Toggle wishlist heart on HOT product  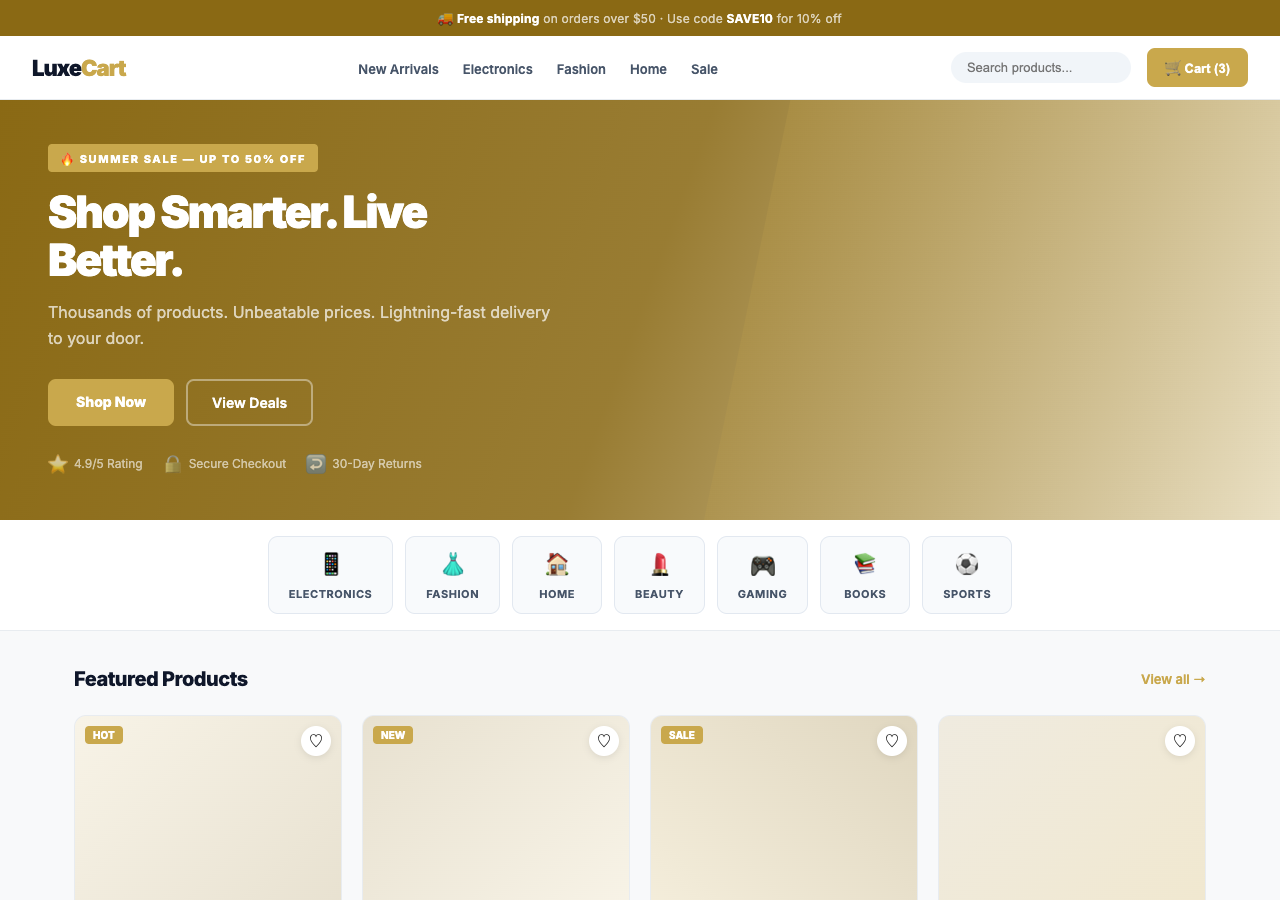pyautogui.click(x=316, y=741)
